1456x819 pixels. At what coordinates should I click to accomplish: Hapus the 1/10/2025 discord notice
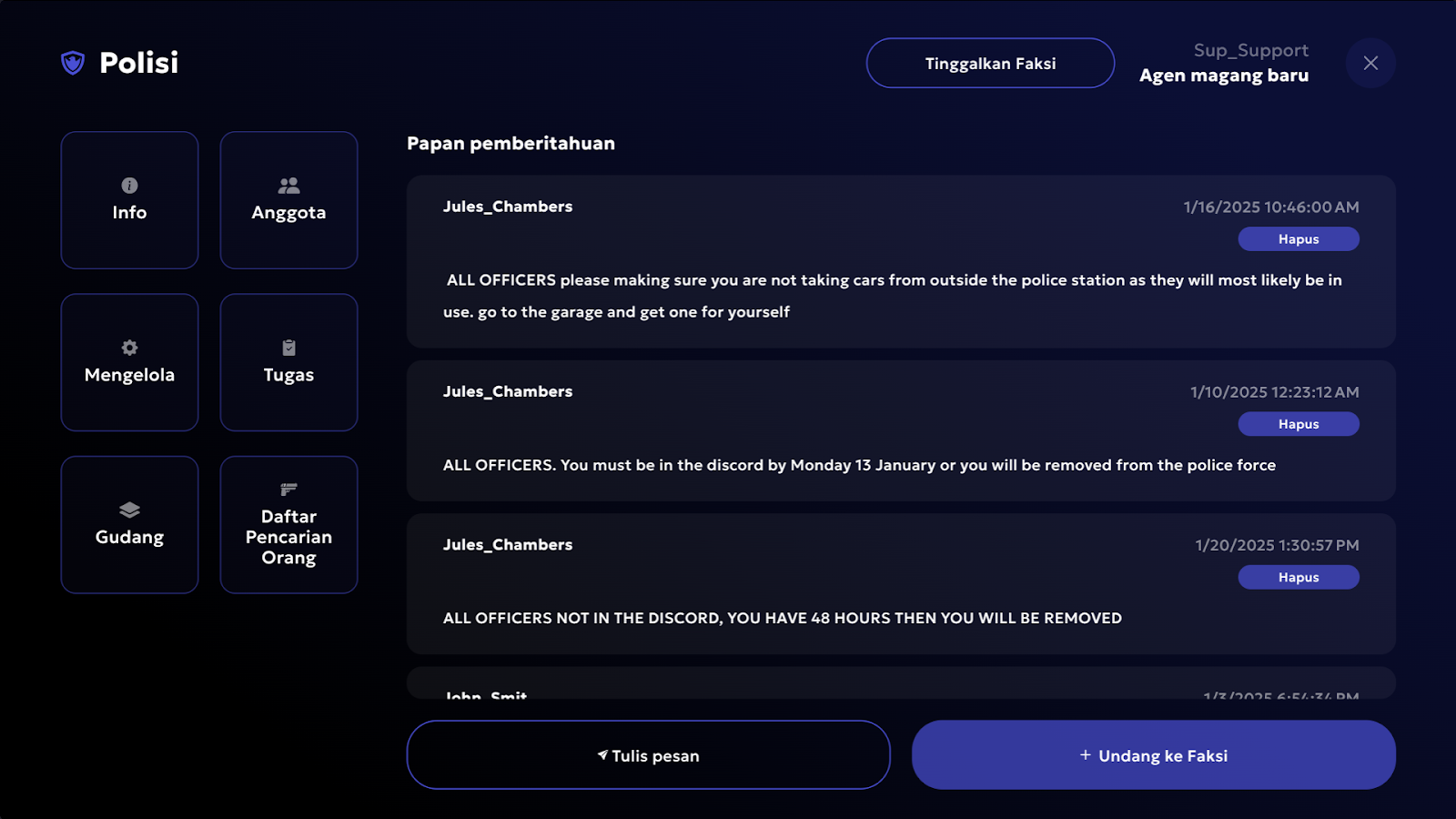coord(1299,424)
